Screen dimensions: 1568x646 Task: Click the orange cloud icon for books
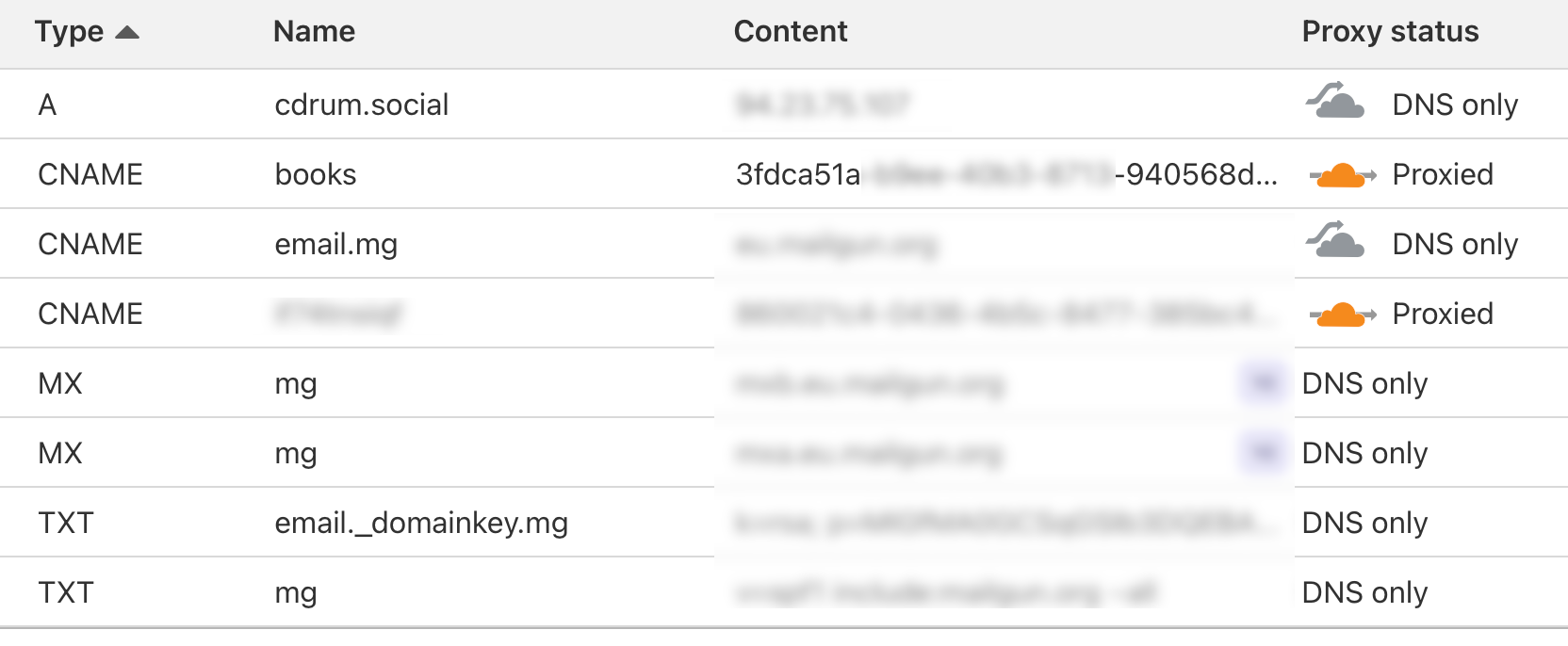point(1342,175)
